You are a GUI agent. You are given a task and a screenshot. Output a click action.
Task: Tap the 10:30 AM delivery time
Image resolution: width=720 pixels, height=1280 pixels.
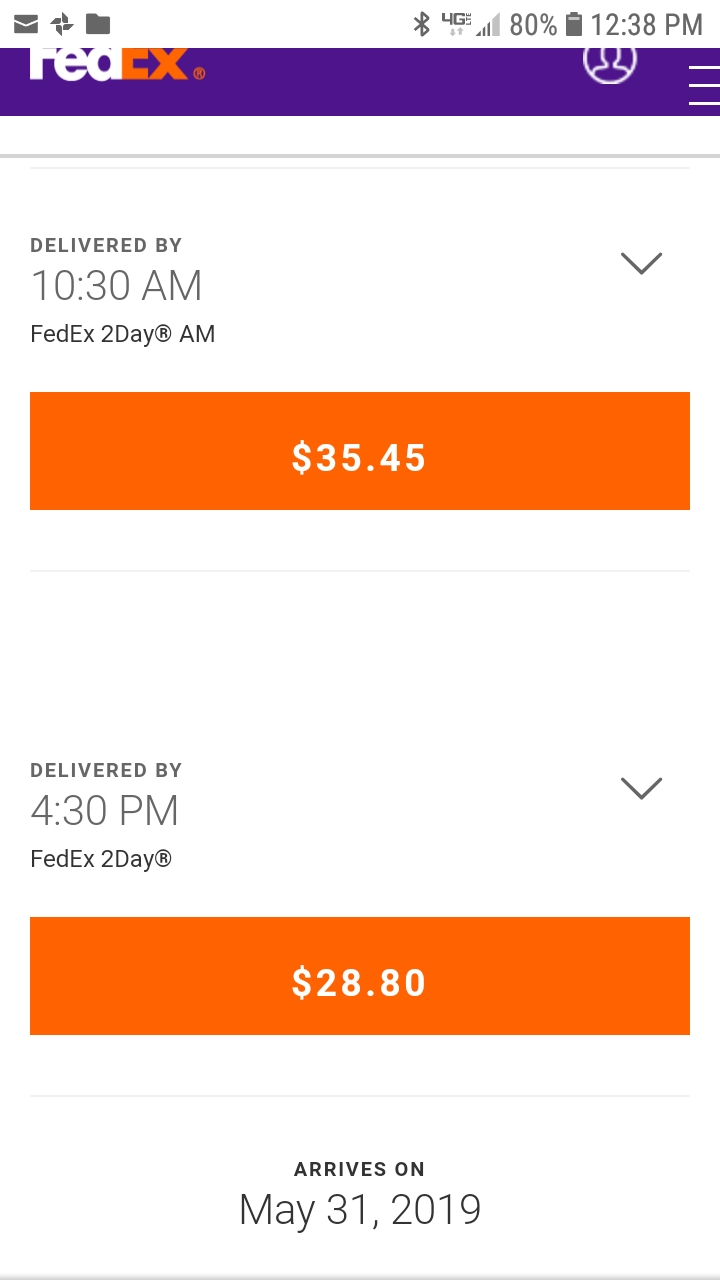pyautogui.click(x=117, y=286)
